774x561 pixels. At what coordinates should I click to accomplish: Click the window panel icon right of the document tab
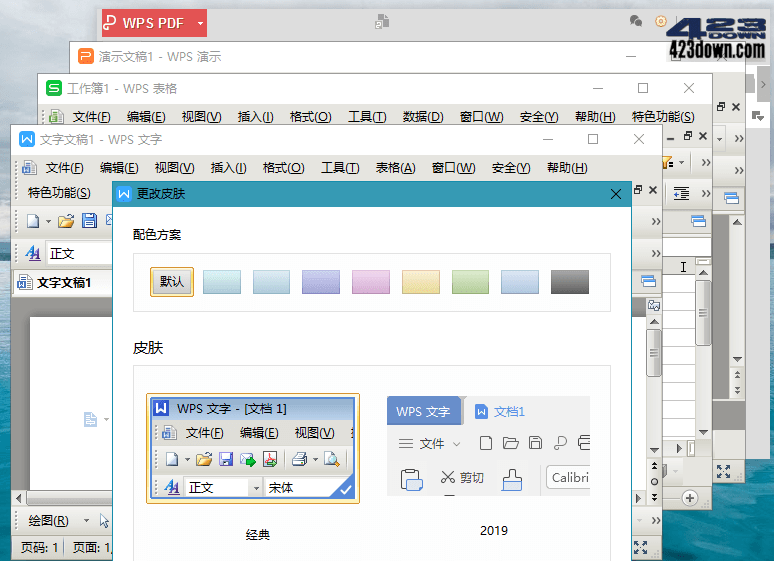[x=648, y=281]
